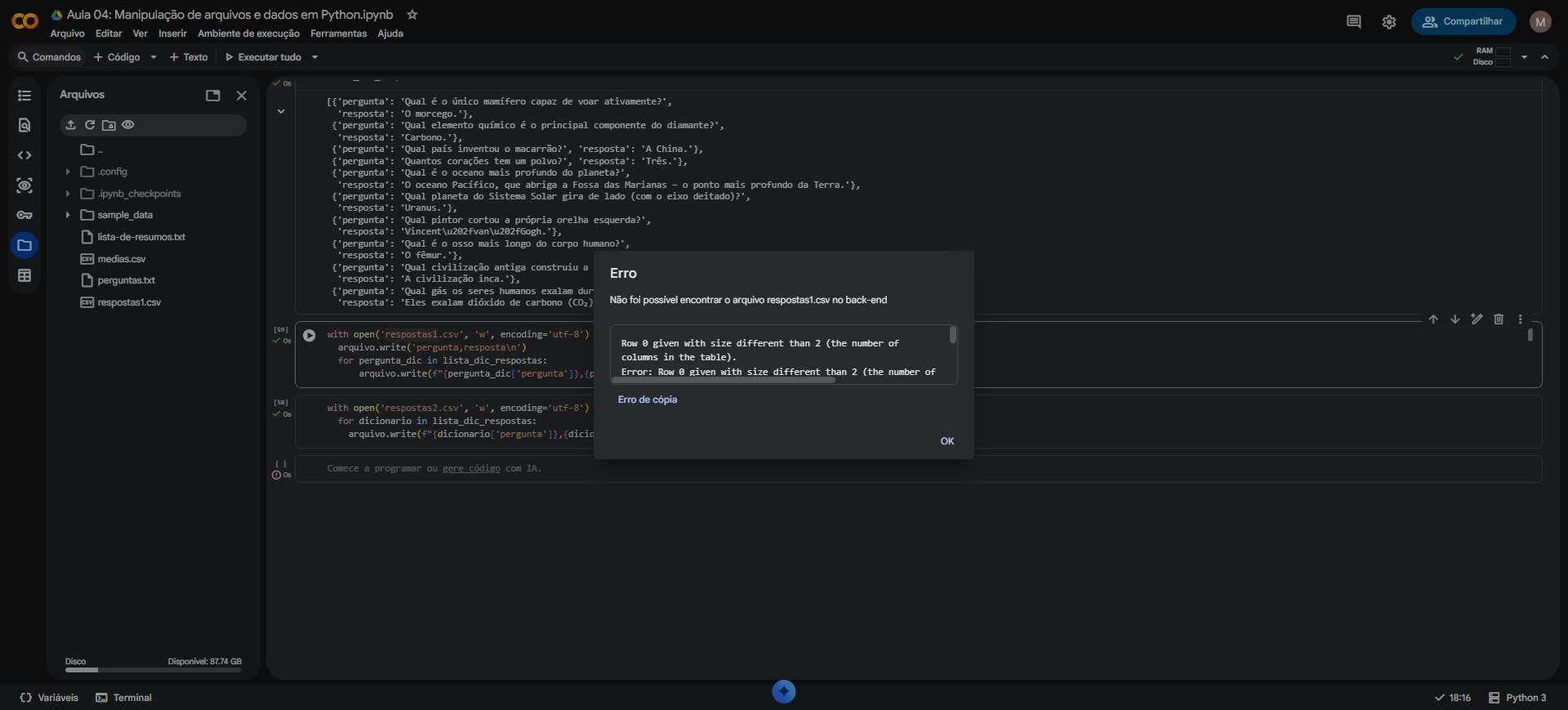Star the notebook title
The image size is (1568, 710).
412,15
